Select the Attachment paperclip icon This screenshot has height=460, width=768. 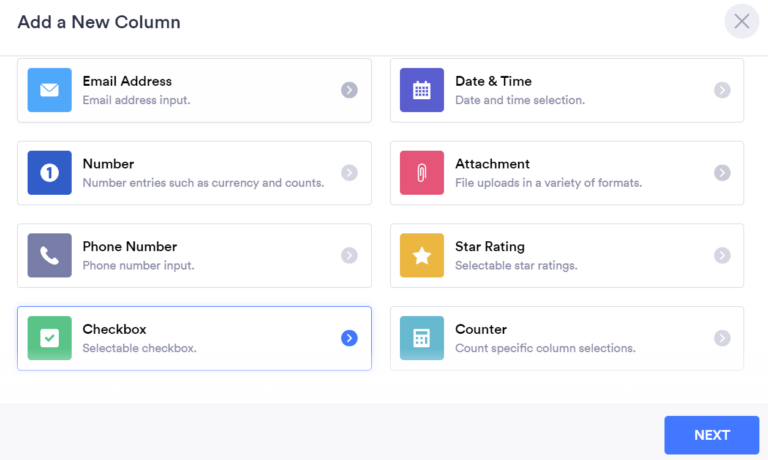(x=422, y=173)
